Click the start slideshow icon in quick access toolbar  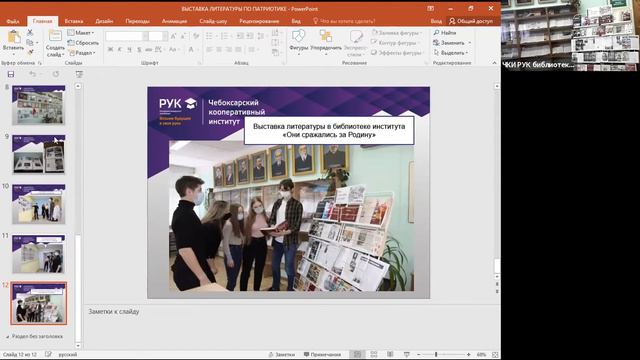pos(79,74)
